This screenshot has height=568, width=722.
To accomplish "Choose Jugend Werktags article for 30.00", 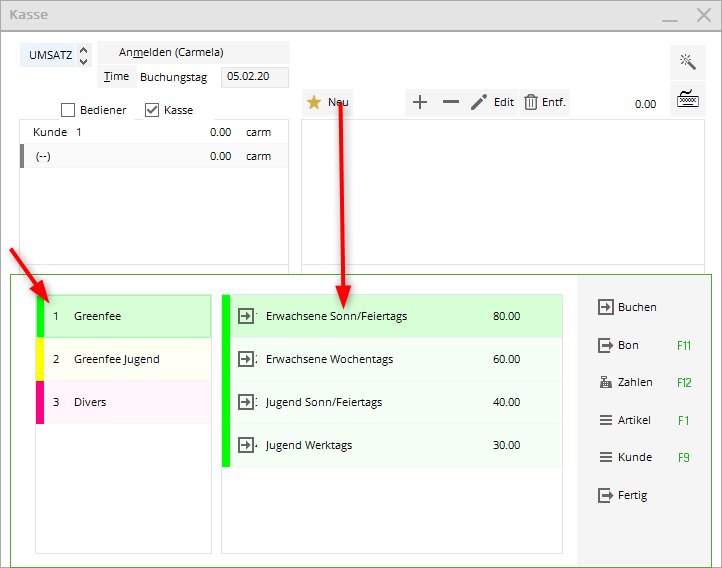I will point(392,445).
